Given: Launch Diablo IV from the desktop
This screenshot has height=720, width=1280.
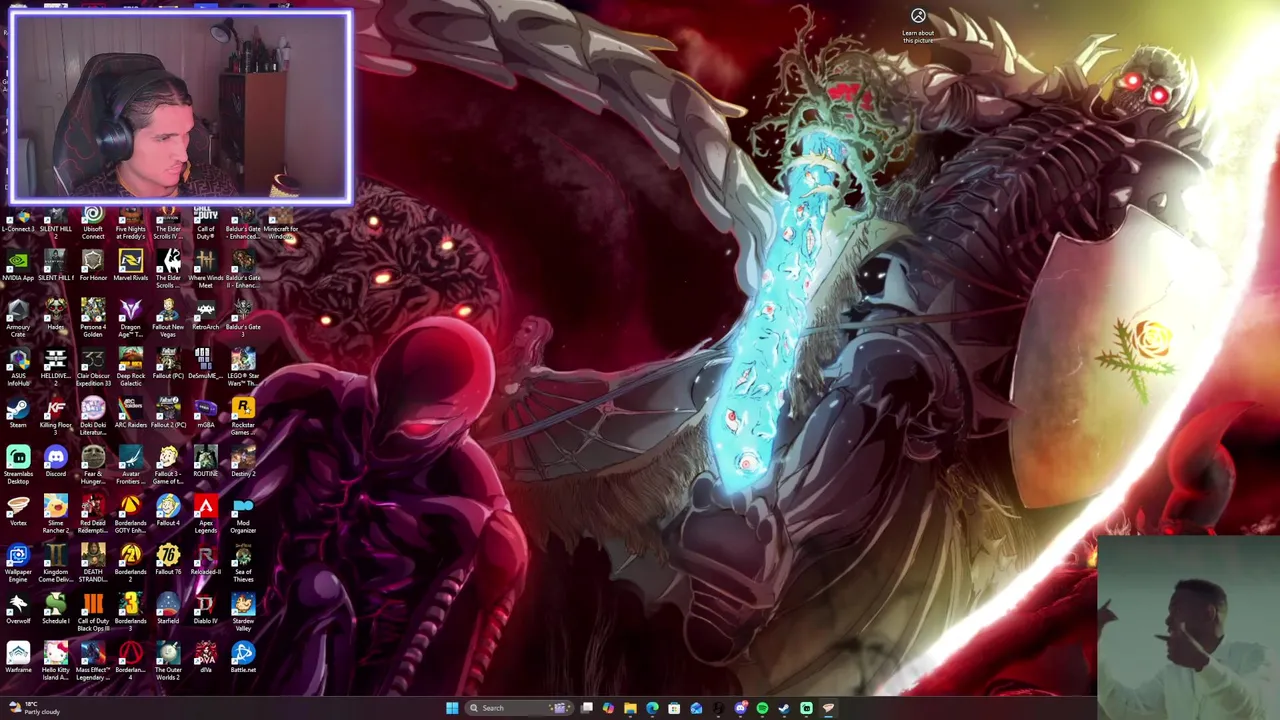Looking at the screenshot, I should (x=205, y=610).
